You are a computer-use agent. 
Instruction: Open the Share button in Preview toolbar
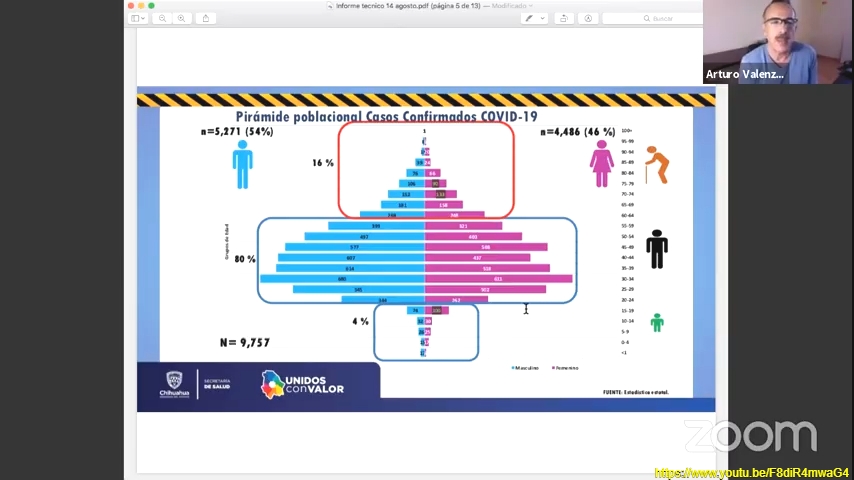click(x=206, y=18)
